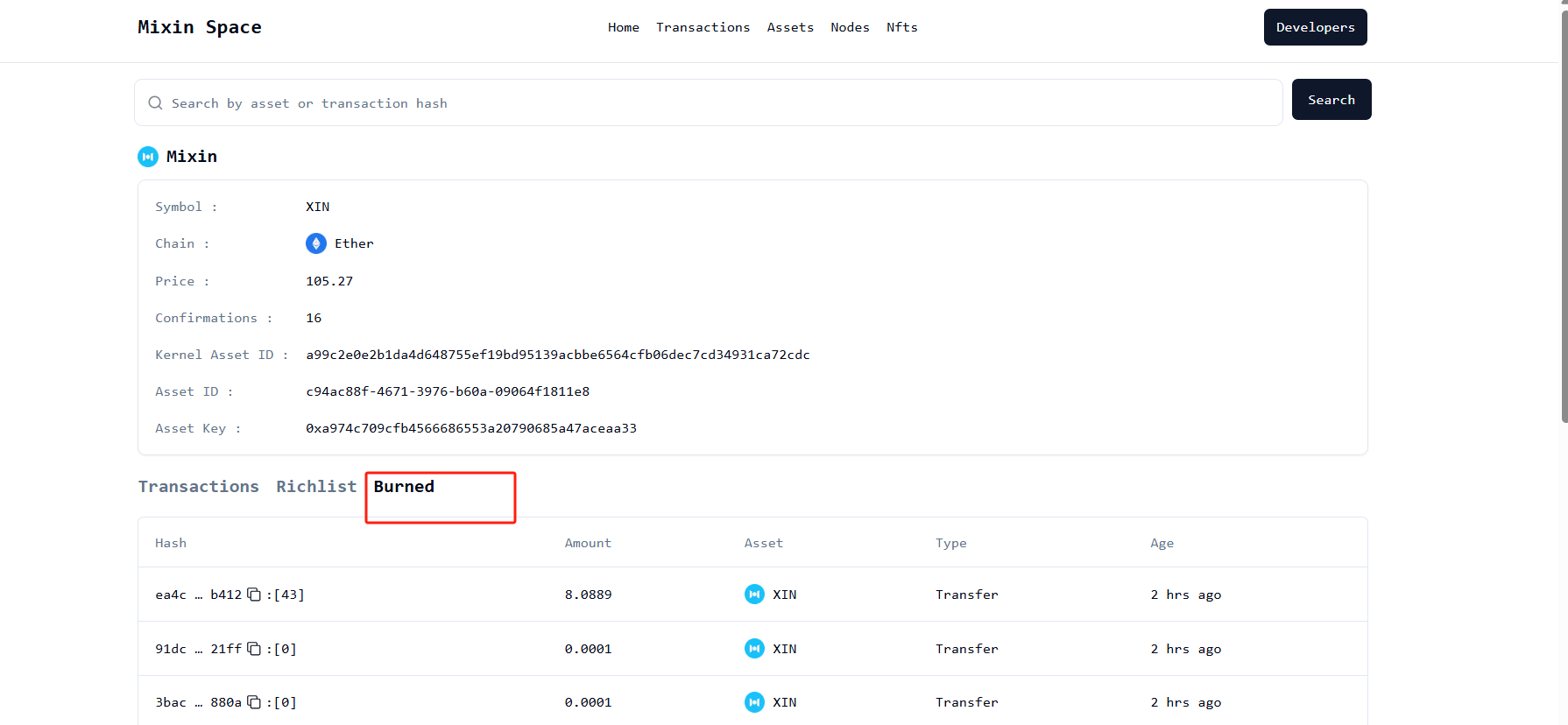The width and height of the screenshot is (1568, 725).
Task: Click the amount 8.0889
Action: pyautogui.click(x=589, y=595)
